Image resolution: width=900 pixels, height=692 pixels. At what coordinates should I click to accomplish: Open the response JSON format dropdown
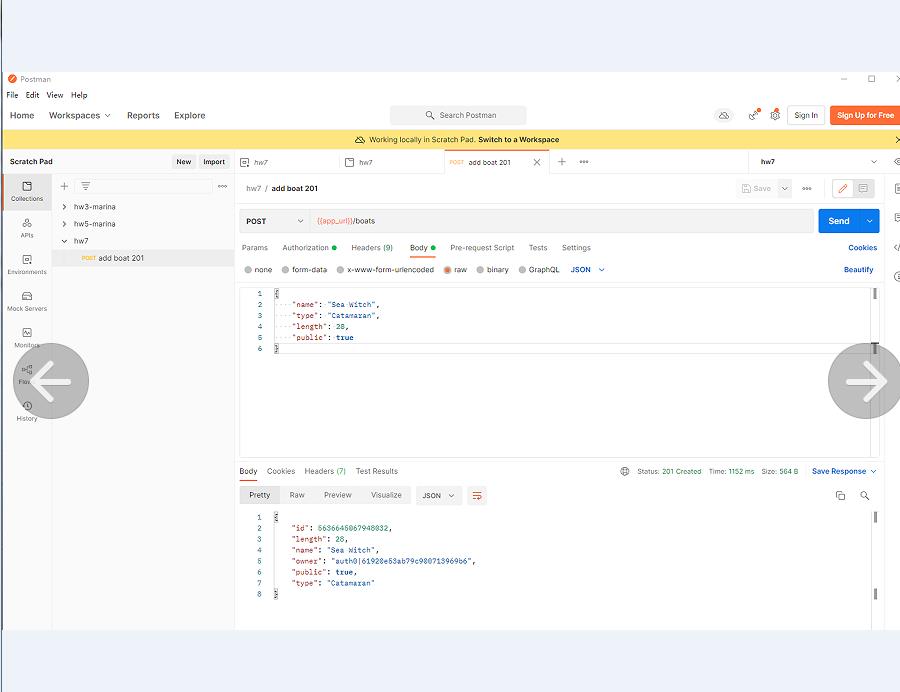[x=438, y=496]
